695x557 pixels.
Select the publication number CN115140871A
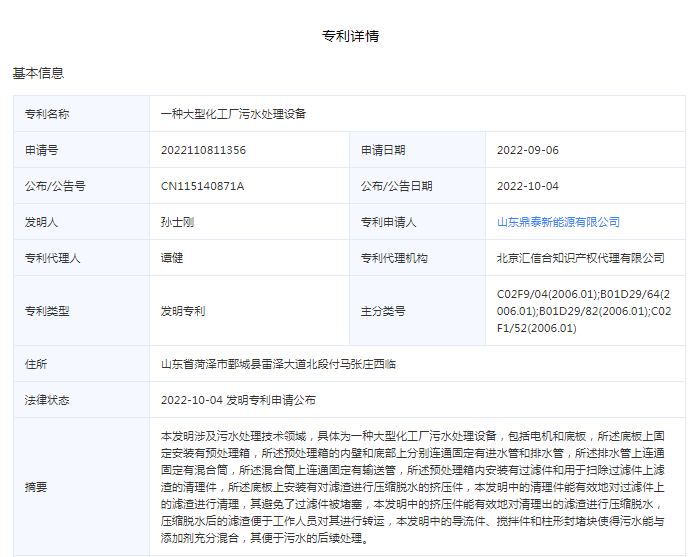[x=202, y=186]
